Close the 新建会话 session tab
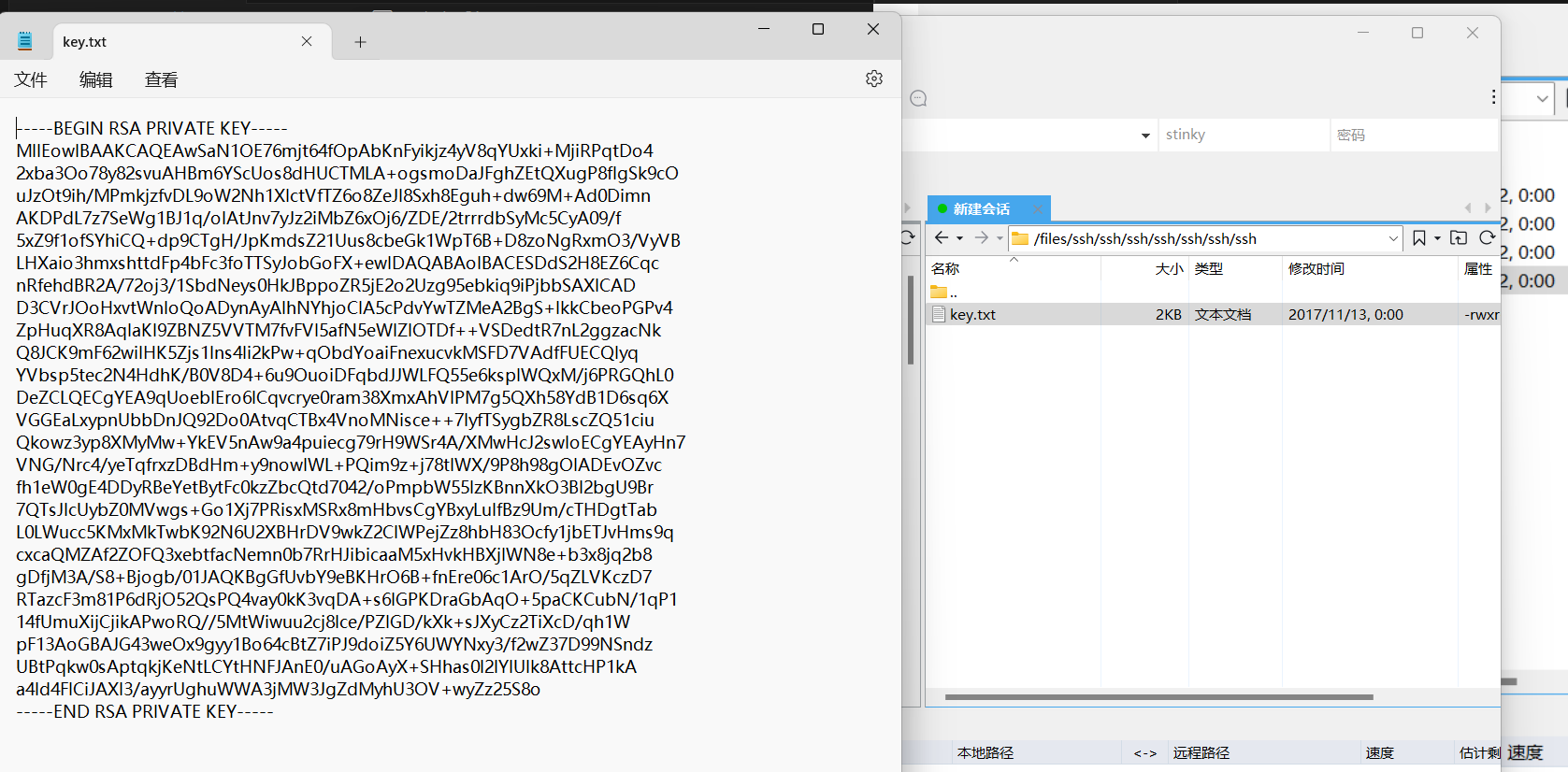The height and width of the screenshot is (772, 1568). [1038, 208]
